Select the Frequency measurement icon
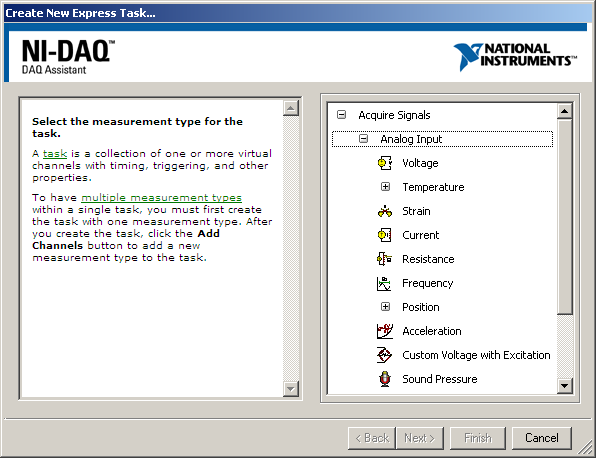Viewport: 596px width, 458px height. pos(384,284)
